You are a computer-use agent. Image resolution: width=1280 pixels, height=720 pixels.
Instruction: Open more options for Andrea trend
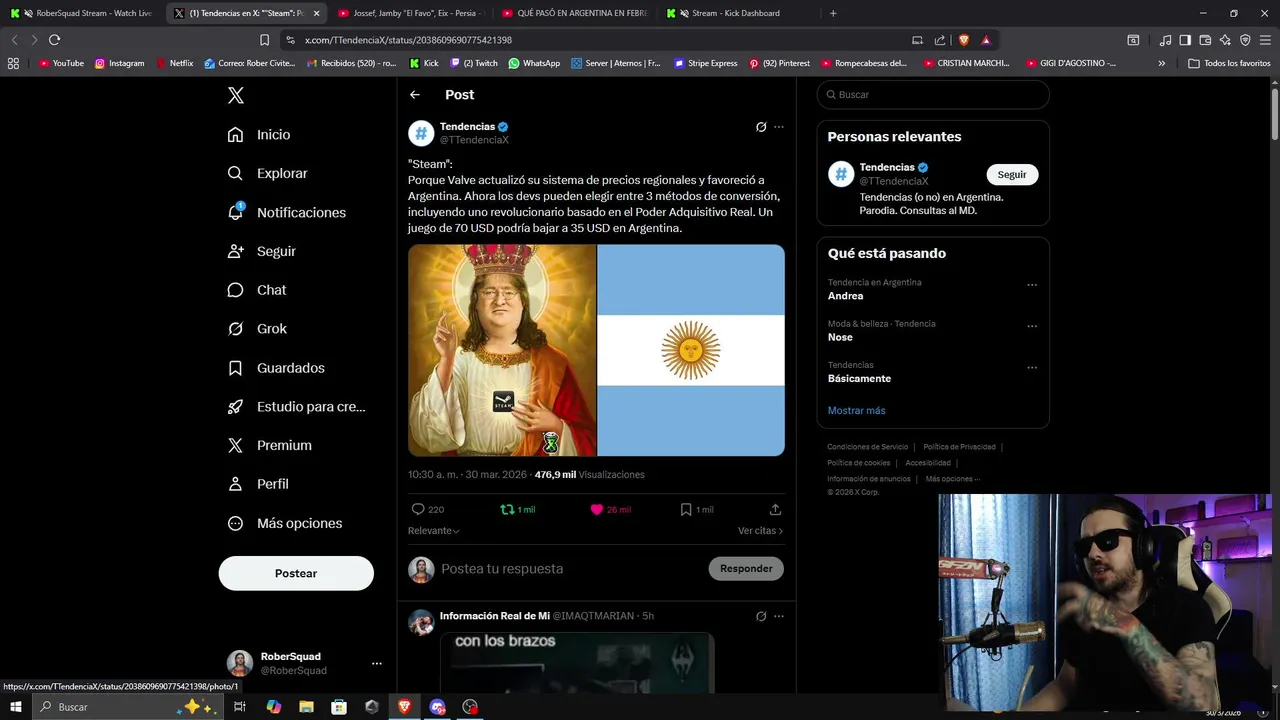tap(1032, 285)
